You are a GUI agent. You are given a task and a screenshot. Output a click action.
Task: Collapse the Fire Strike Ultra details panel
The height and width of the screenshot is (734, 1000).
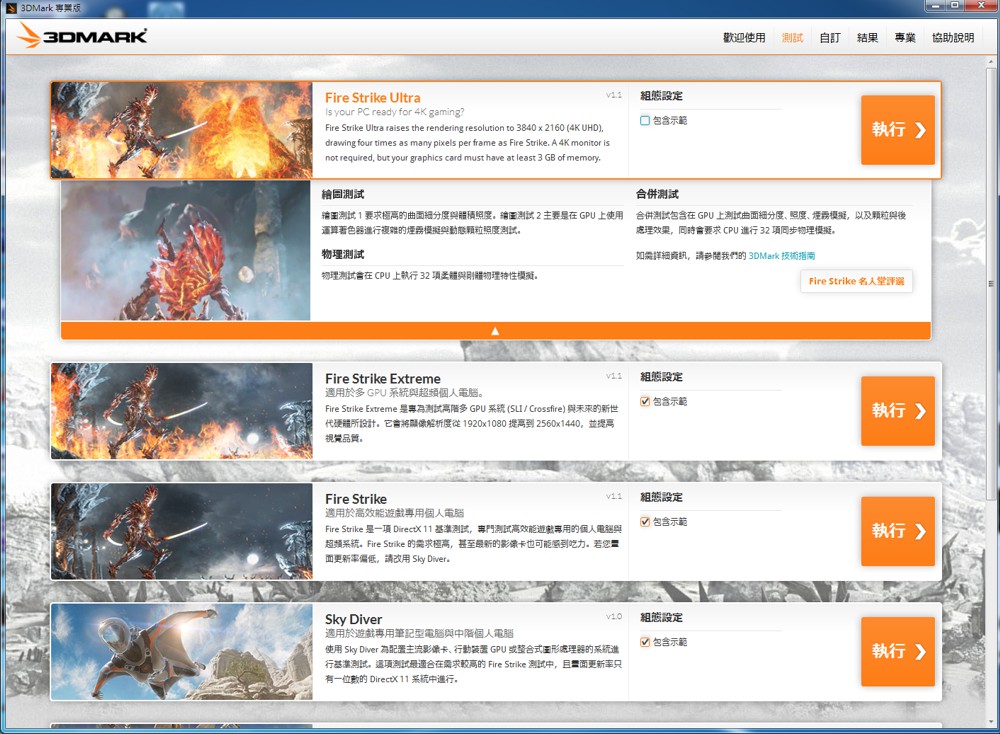click(496, 331)
